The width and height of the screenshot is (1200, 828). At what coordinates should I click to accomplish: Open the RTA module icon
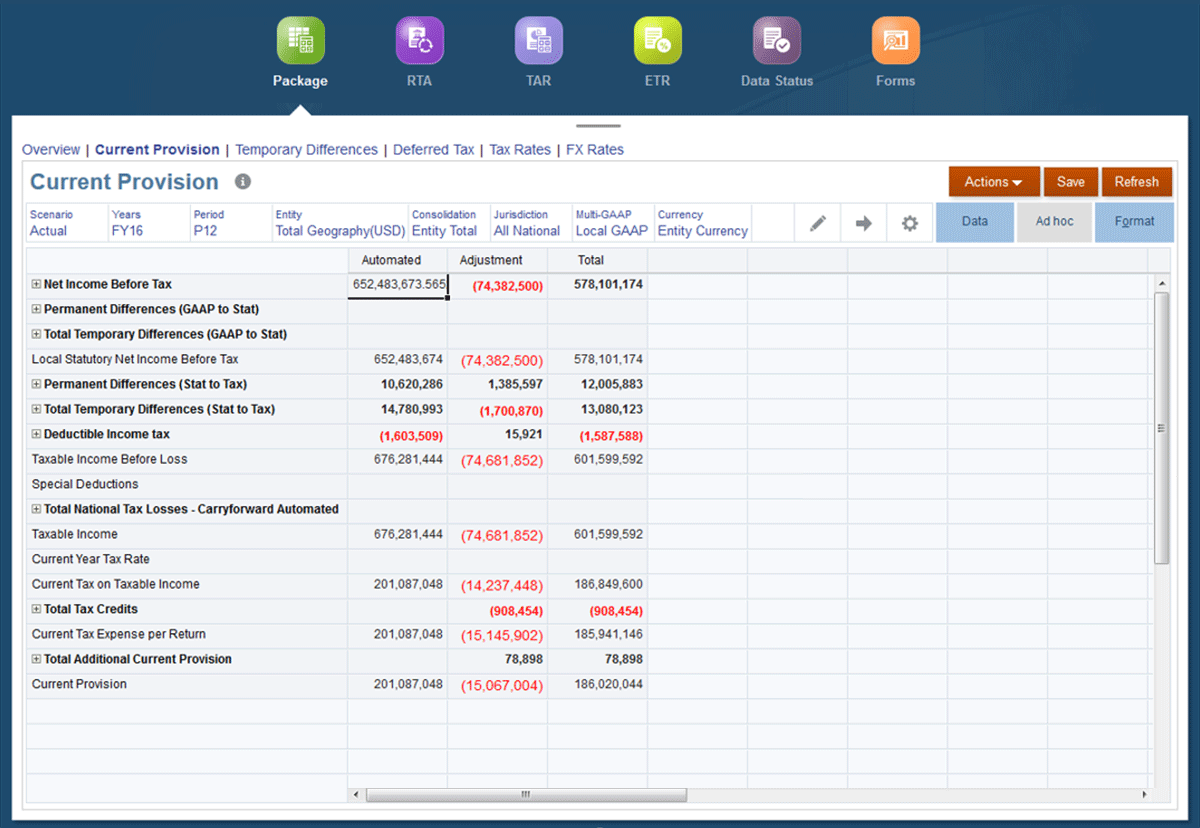419,41
